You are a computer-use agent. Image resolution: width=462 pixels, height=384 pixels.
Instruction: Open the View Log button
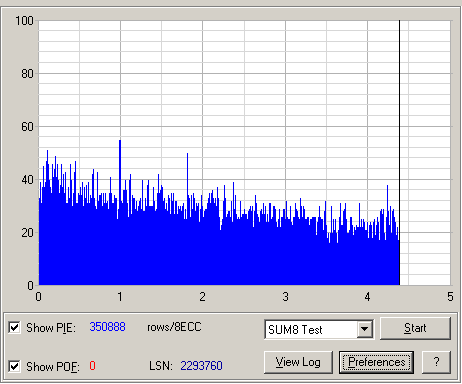[298, 362]
